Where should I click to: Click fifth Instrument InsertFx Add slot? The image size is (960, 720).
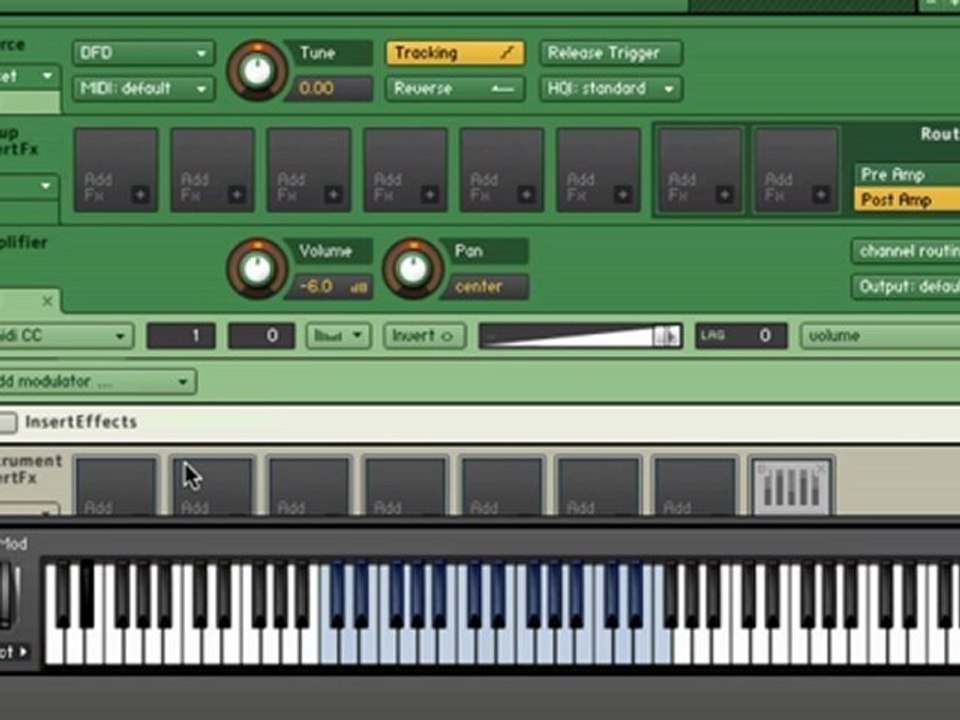(x=502, y=487)
